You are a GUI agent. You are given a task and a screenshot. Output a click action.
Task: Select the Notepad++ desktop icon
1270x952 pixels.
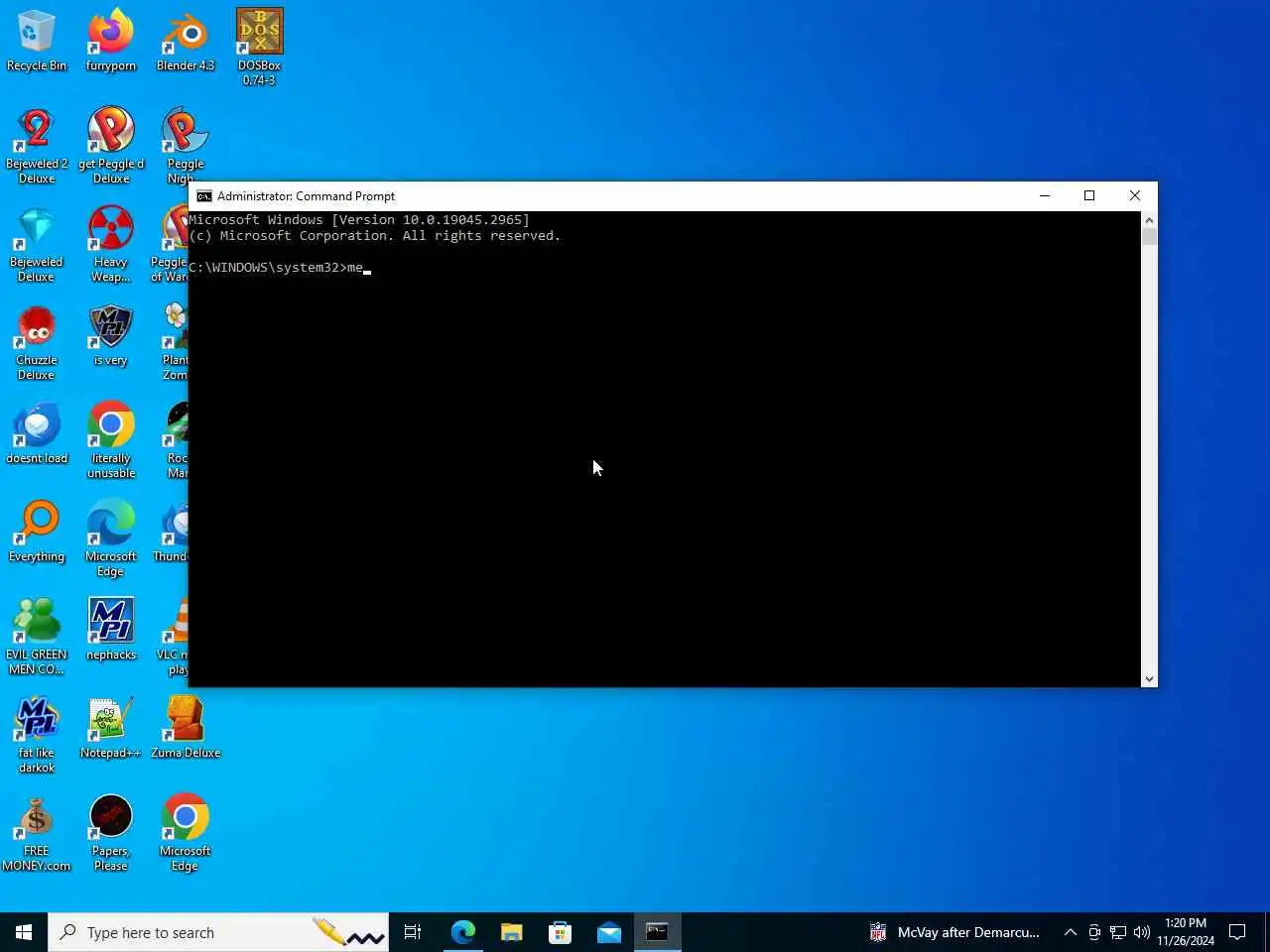click(111, 728)
